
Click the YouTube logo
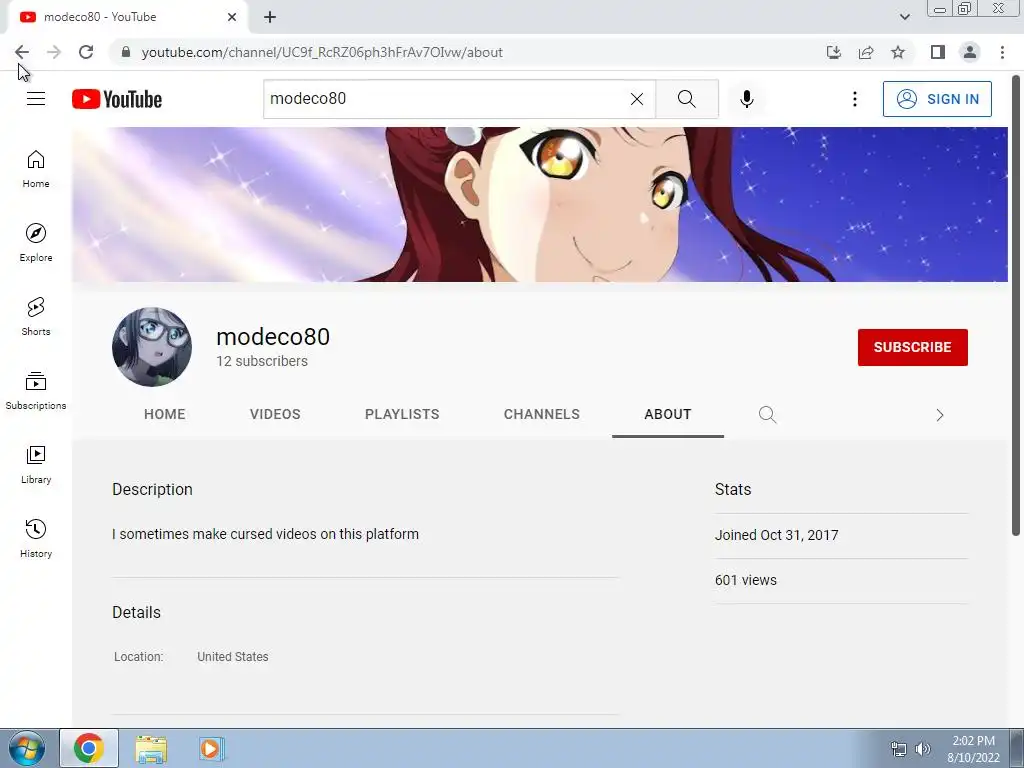(x=117, y=99)
